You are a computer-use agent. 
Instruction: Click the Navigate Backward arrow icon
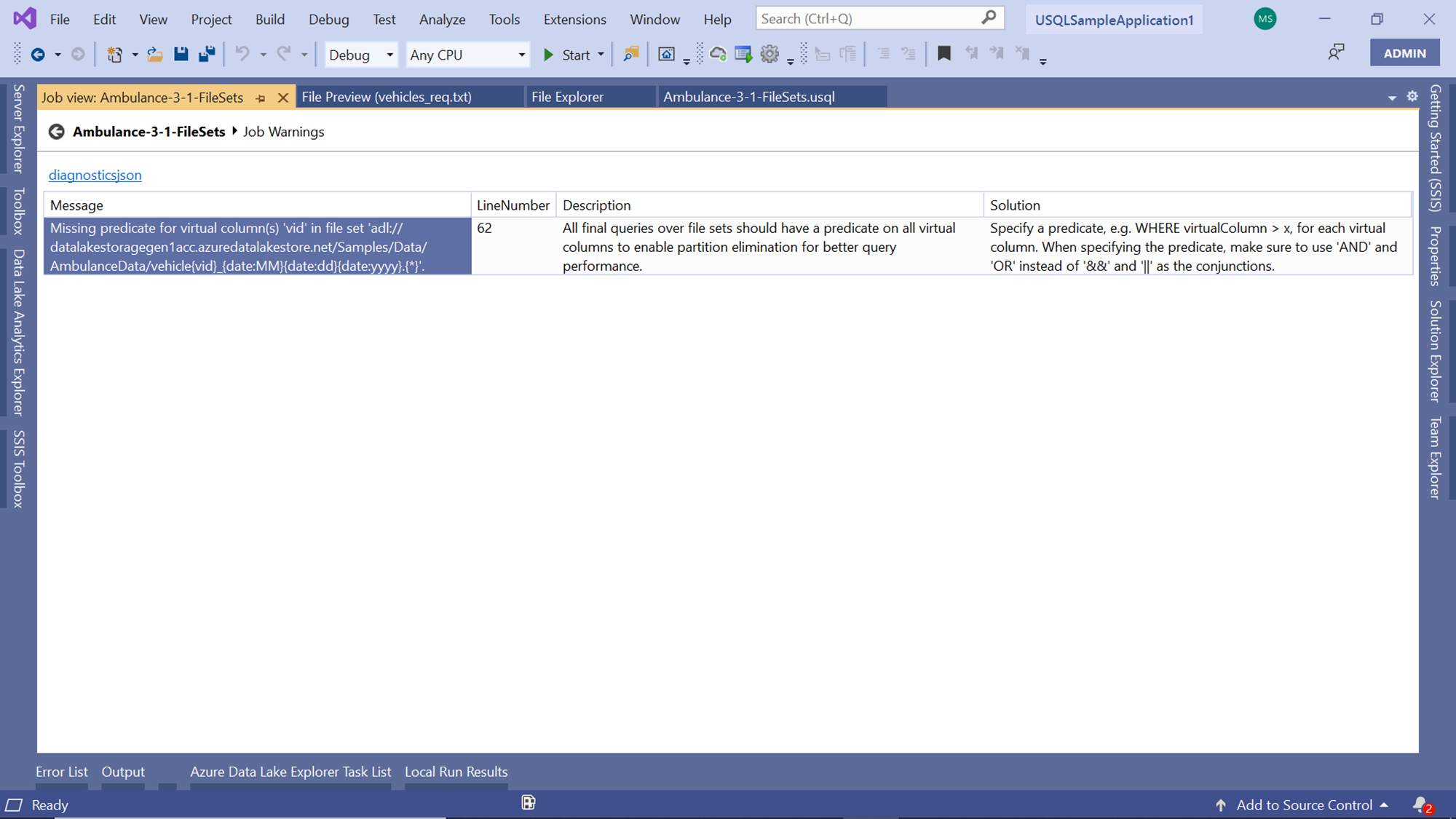pyautogui.click(x=38, y=55)
